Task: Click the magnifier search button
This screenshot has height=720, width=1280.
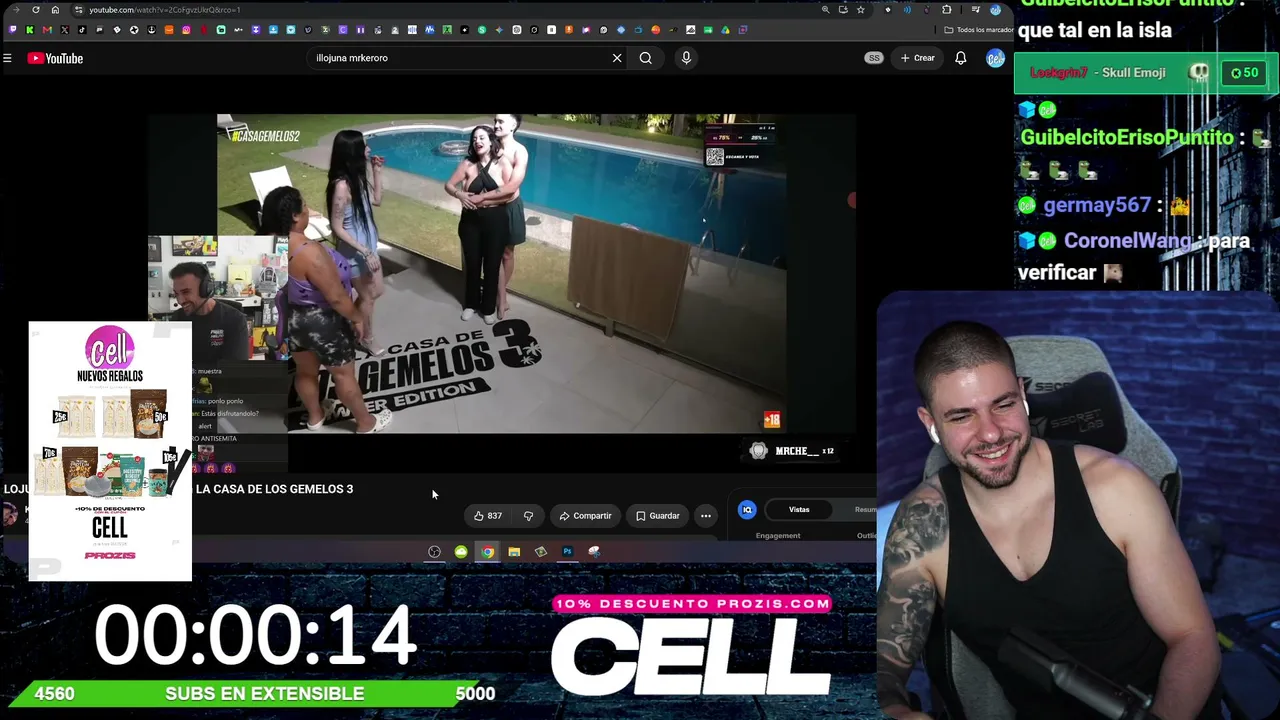Action: [x=646, y=58]
